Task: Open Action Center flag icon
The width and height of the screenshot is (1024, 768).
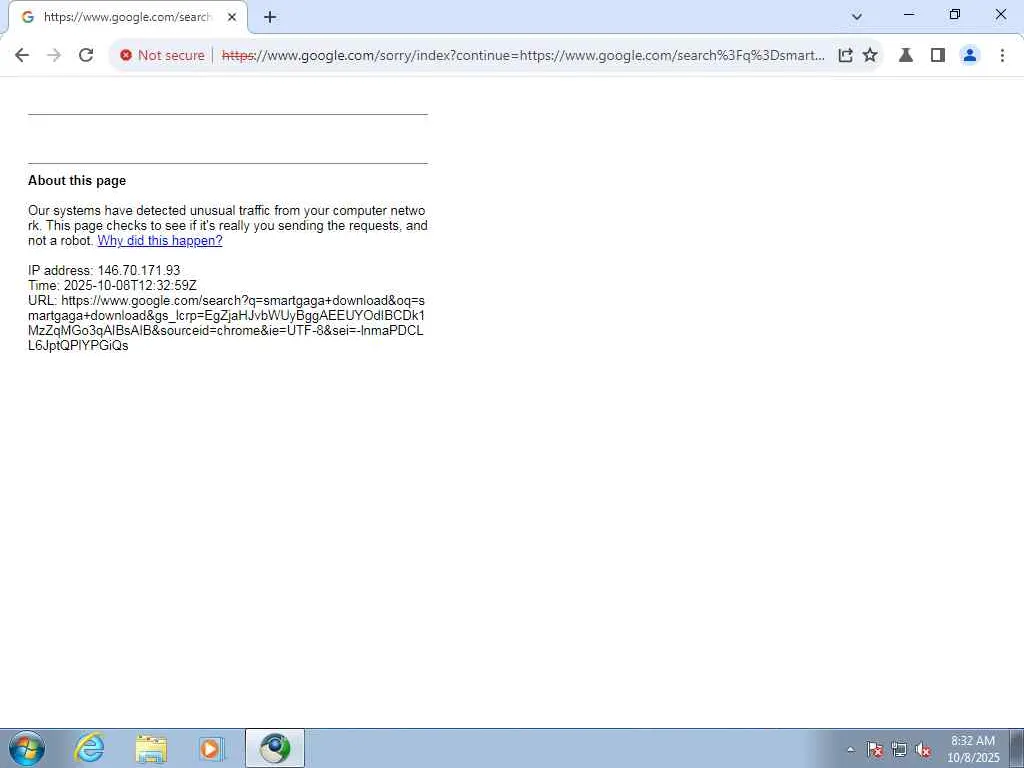Action: click(874, 749)
